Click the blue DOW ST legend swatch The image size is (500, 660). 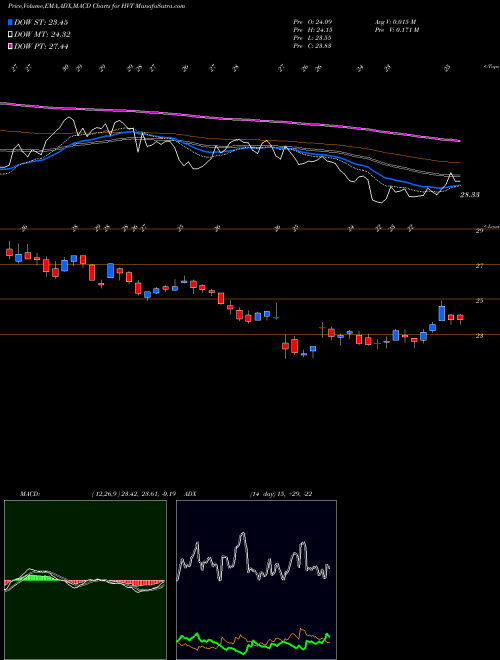10,22
